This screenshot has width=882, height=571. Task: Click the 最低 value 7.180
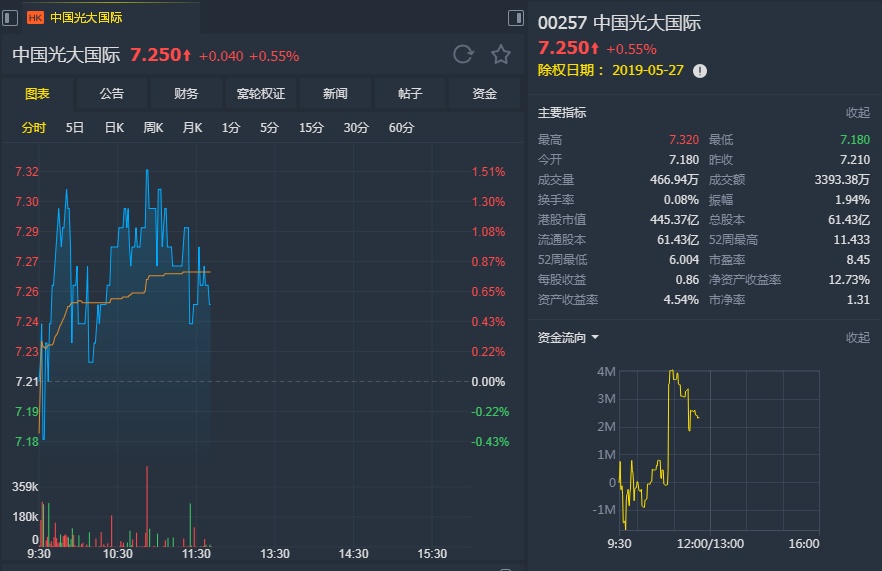pos(854,140)
